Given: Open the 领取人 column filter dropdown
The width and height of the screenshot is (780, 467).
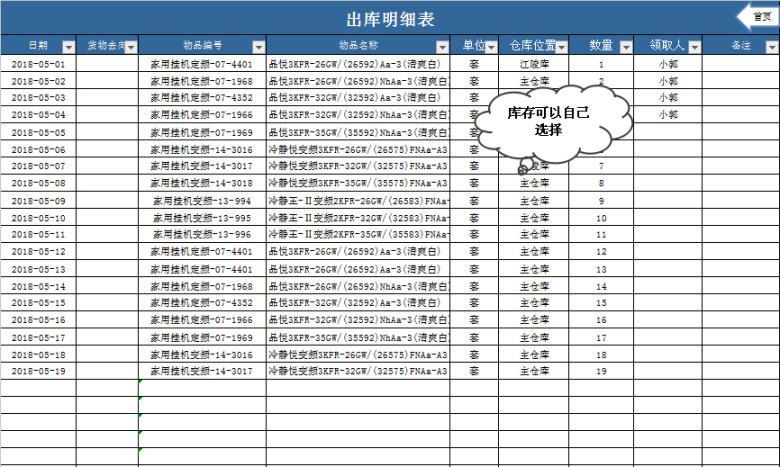Looking at the screenshot, I should pyautogui.click(x=694, y=47).
